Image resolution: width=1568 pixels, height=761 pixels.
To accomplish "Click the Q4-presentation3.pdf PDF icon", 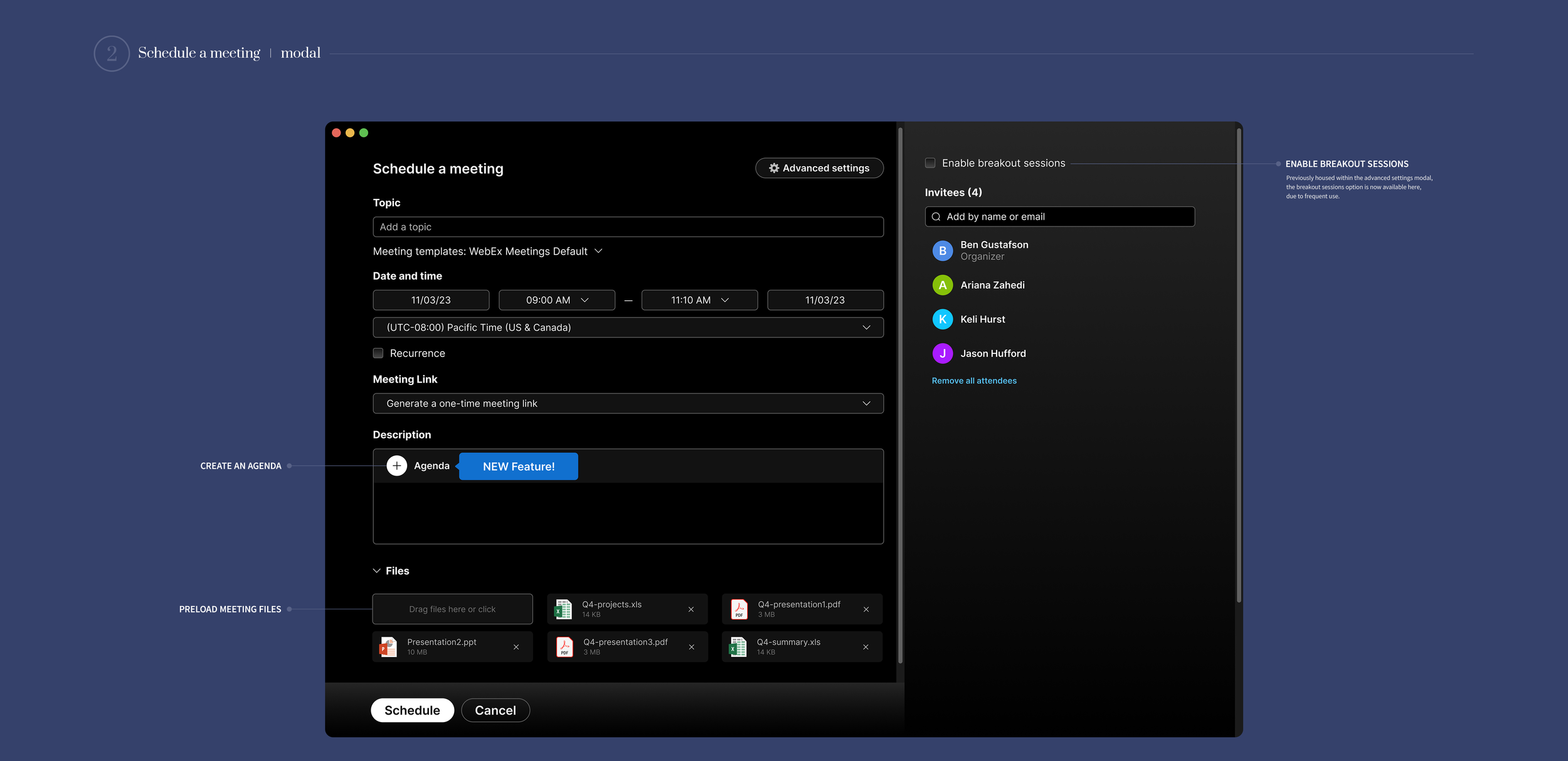I will pyautogui.click(x=564, y=647).
